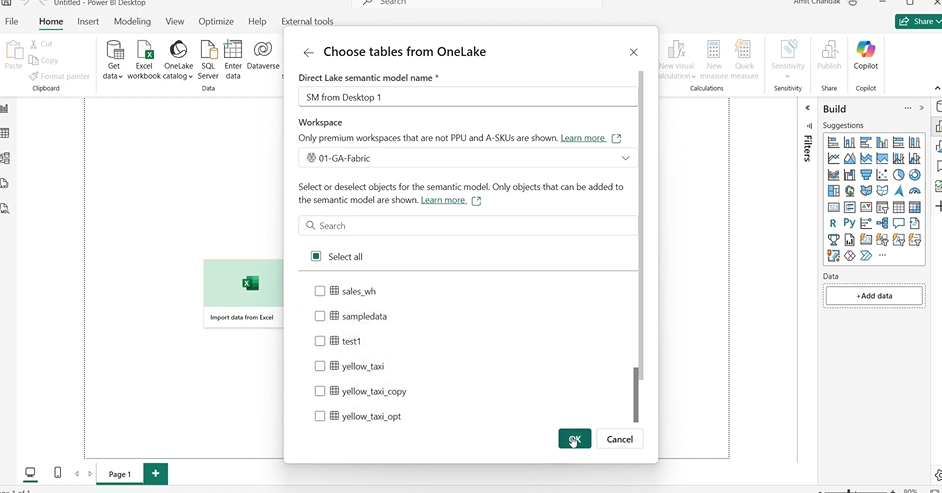Close the Choose tables dialog
Image resolution: width=942 pixels, height=493 pixels.
pyautogui.click(x=633, y=52)
